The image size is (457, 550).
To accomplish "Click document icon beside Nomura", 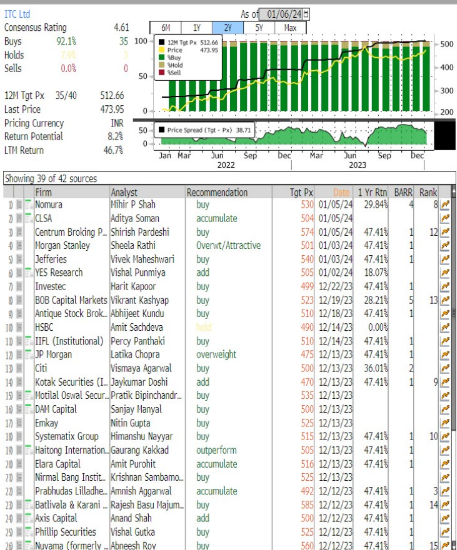I will (x=19, y=204).
